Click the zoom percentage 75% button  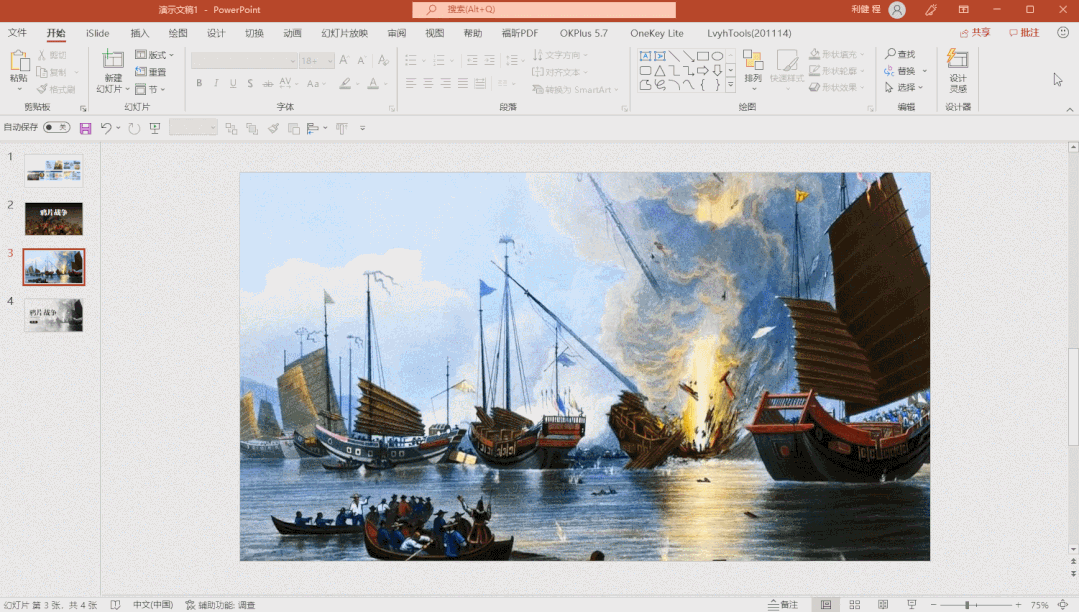point(1040,604)
